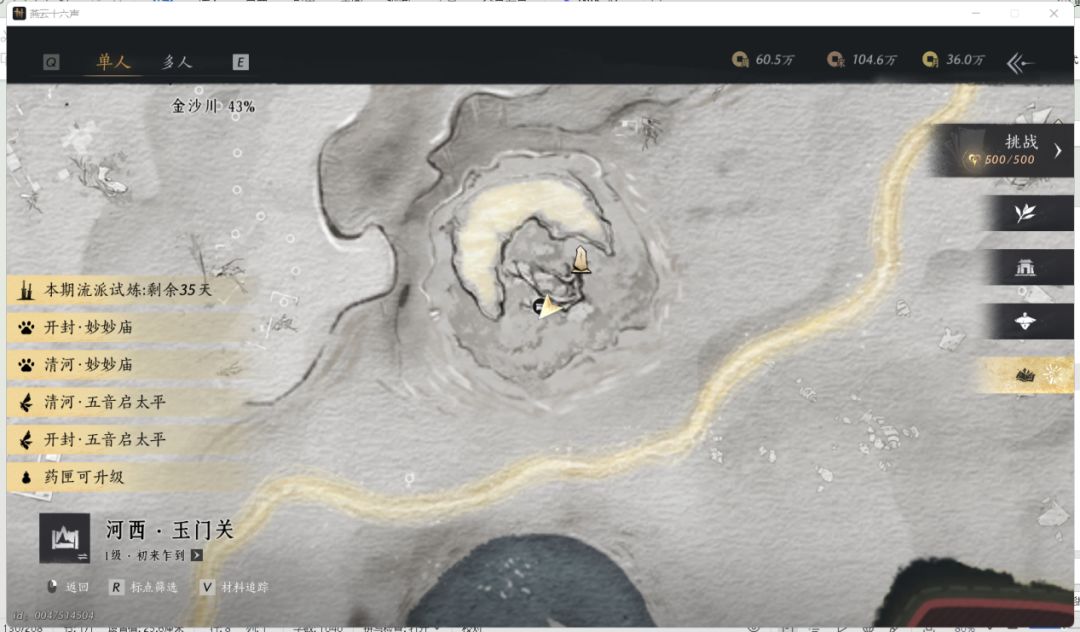Image resolution: width=1080 pixels, height=632 pixels.
Task: Click the 104.6万 currency amount
Action: [874, 60]
